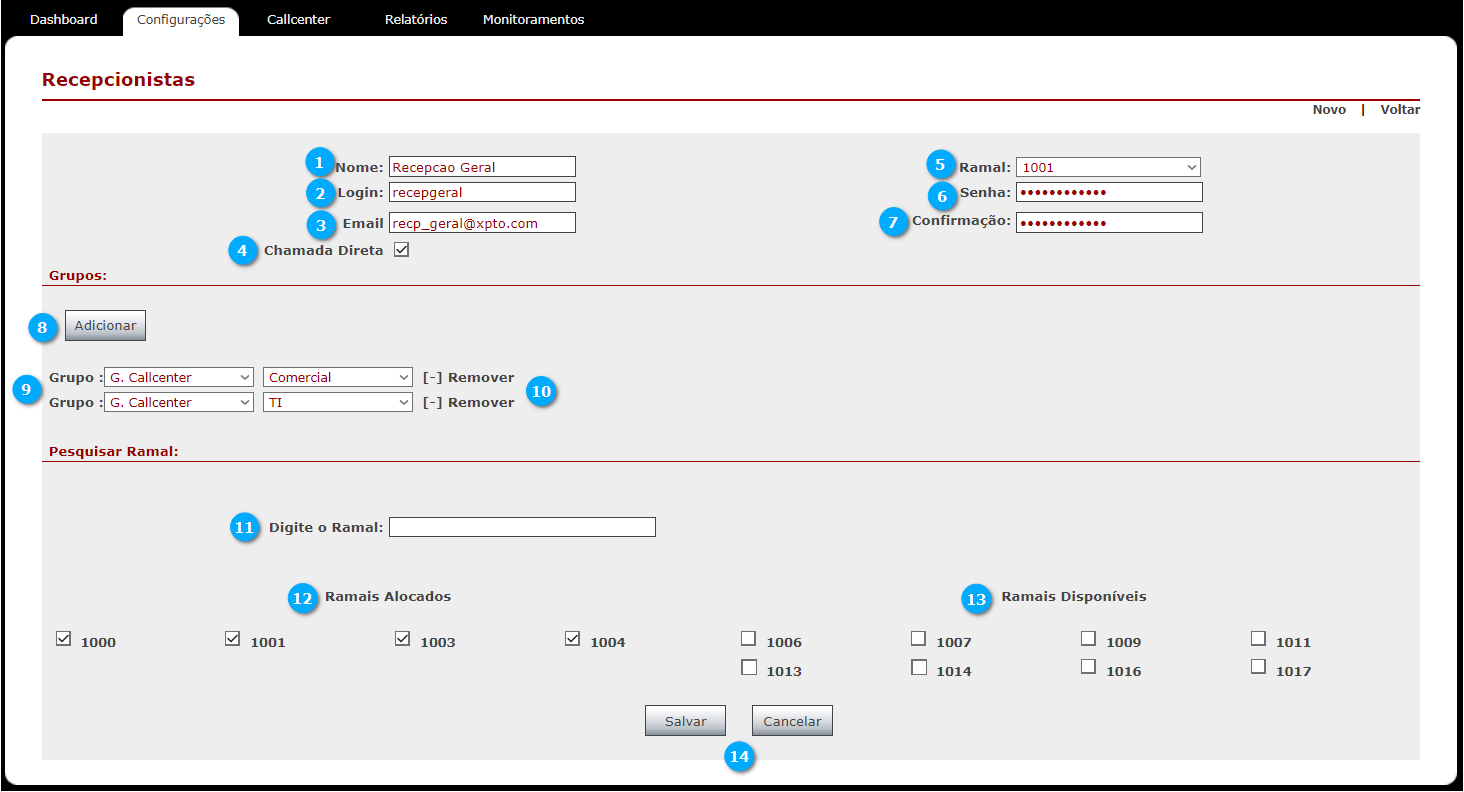The image size is (1464, 792).
Task: Uncheck allocated ramal 1001
Action: tap(233, 638)
